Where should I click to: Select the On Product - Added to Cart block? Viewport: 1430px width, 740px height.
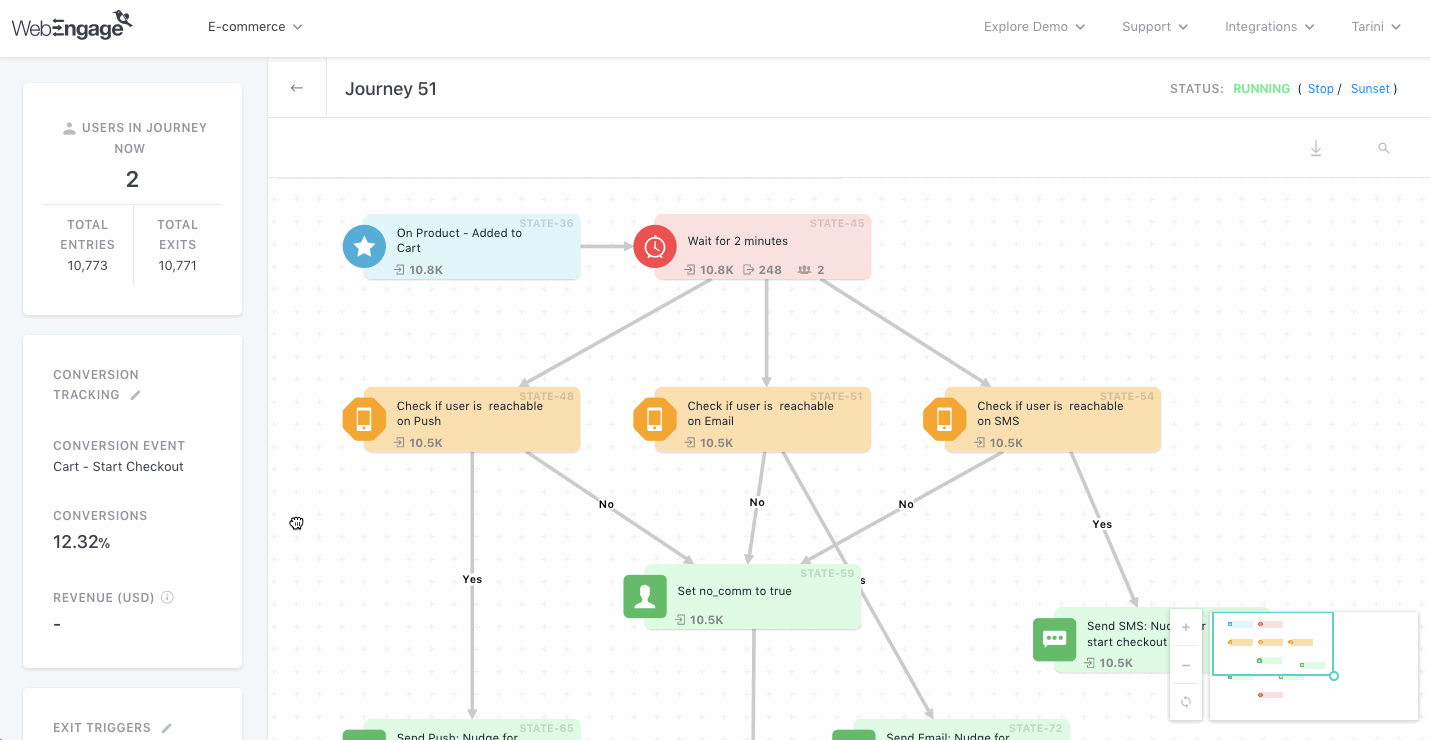(471, 247)
